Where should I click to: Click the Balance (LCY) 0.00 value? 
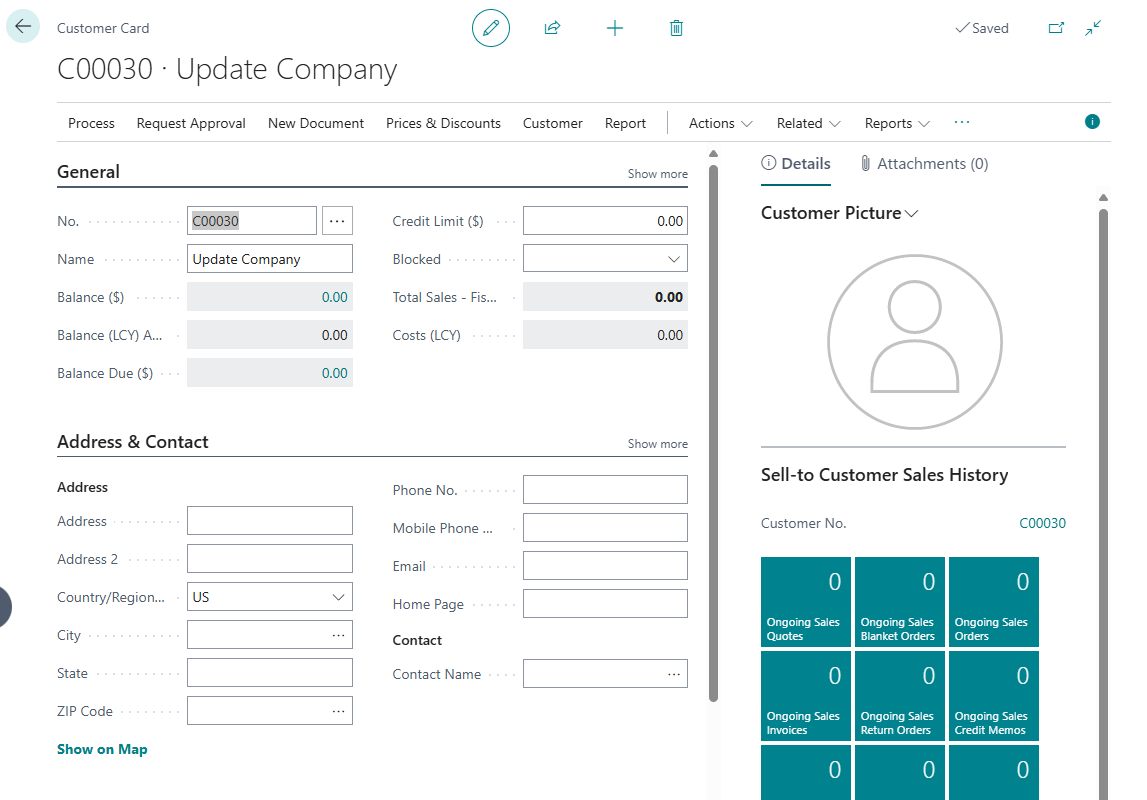pos(334,335)
